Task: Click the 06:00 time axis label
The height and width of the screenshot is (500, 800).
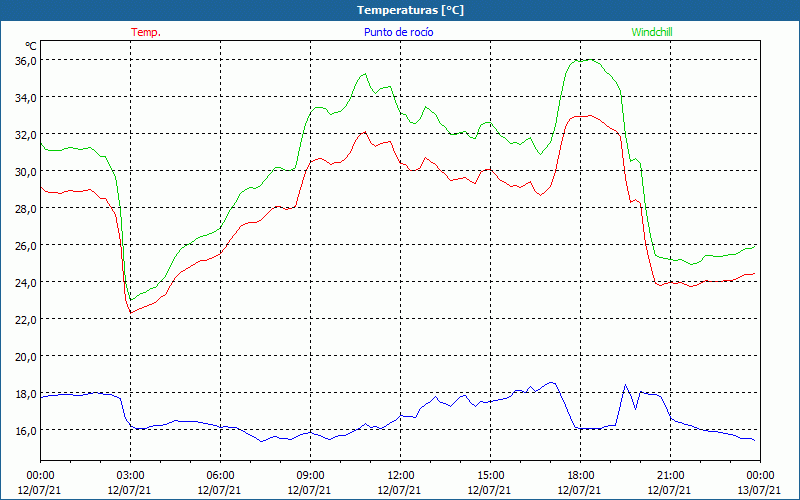Action: point(220,476)
